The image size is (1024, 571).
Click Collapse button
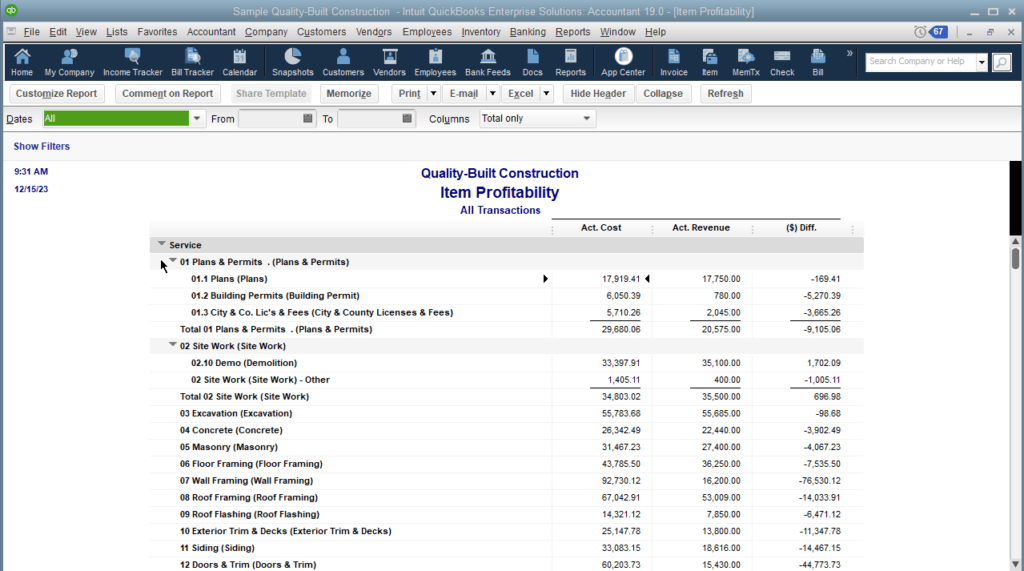pyautogui.click(x=663, y=93)
